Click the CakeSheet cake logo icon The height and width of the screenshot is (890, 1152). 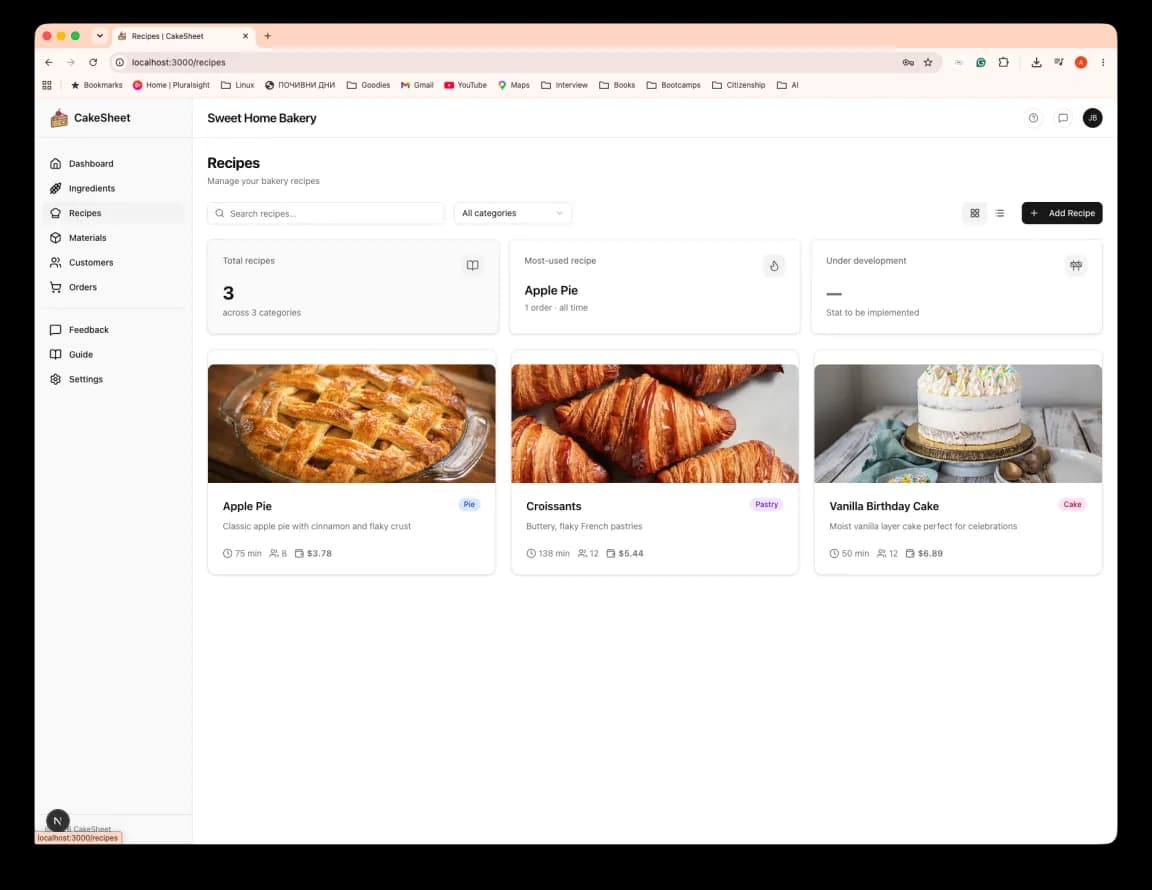(x=59, y=118)
